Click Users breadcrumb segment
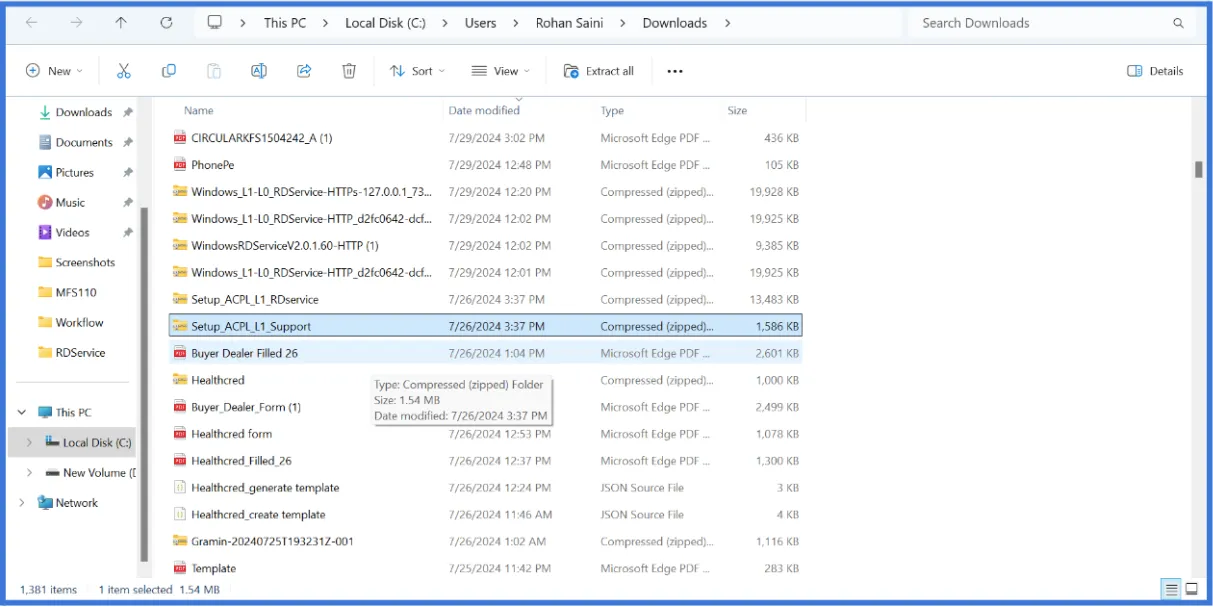This screenshot has height=607, width=1213. pos(480,23)
